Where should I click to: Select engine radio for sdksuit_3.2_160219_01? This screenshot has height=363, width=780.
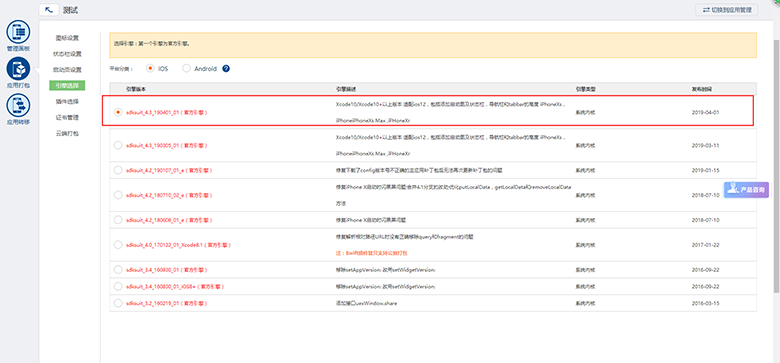(118, 303)
